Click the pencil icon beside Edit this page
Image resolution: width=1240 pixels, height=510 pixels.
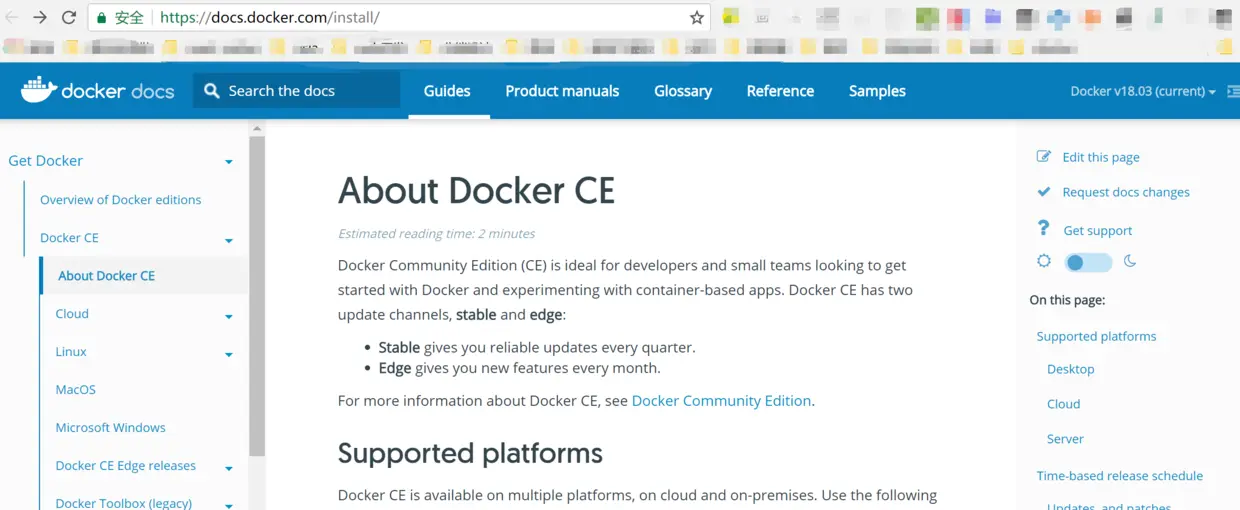point(1044,156)
